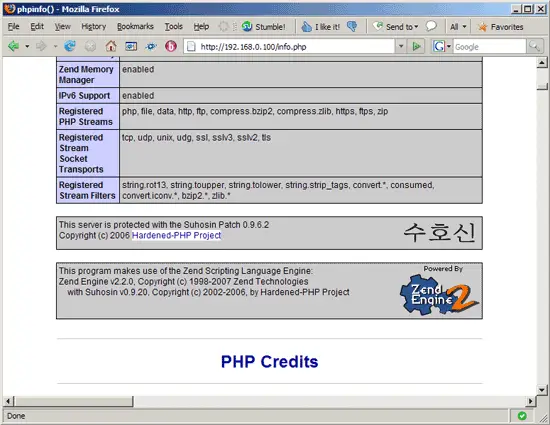Open the Send to dropdown

(396, 27)
